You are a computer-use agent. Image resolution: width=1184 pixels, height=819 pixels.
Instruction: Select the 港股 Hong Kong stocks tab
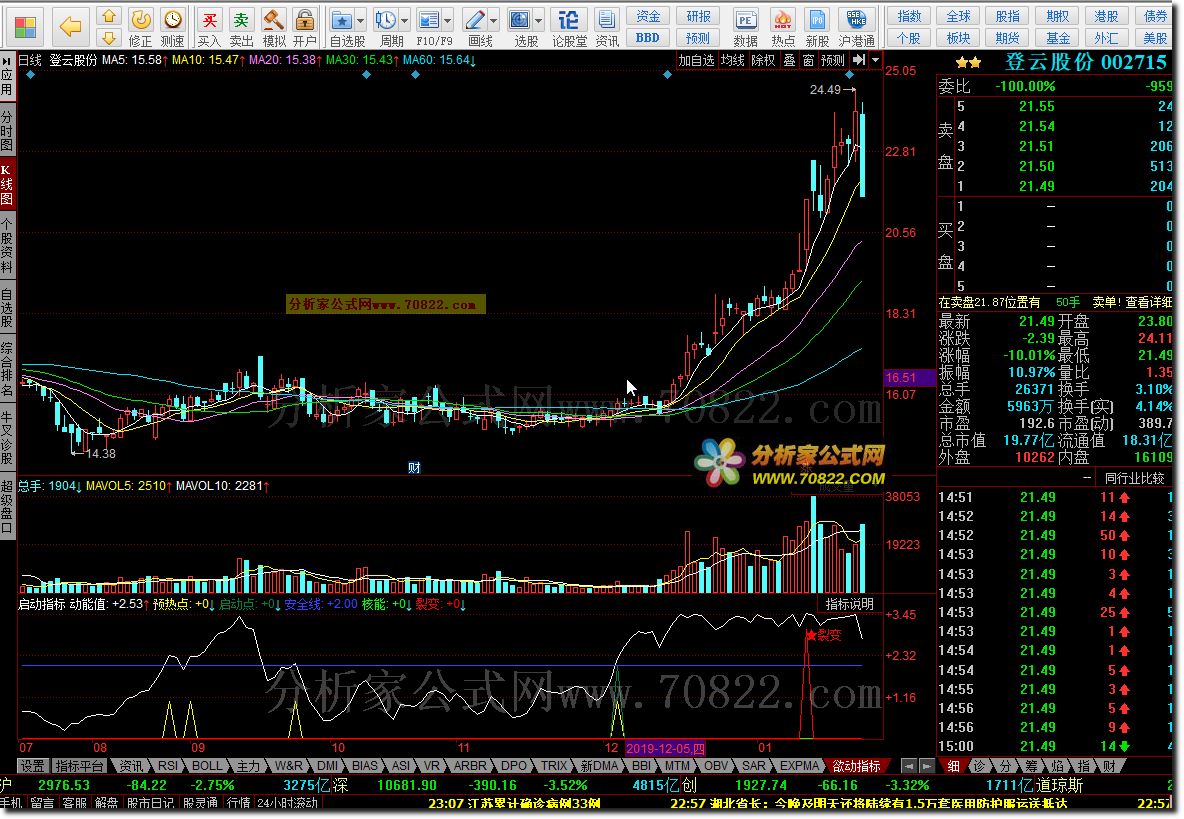coord(1106,16)
